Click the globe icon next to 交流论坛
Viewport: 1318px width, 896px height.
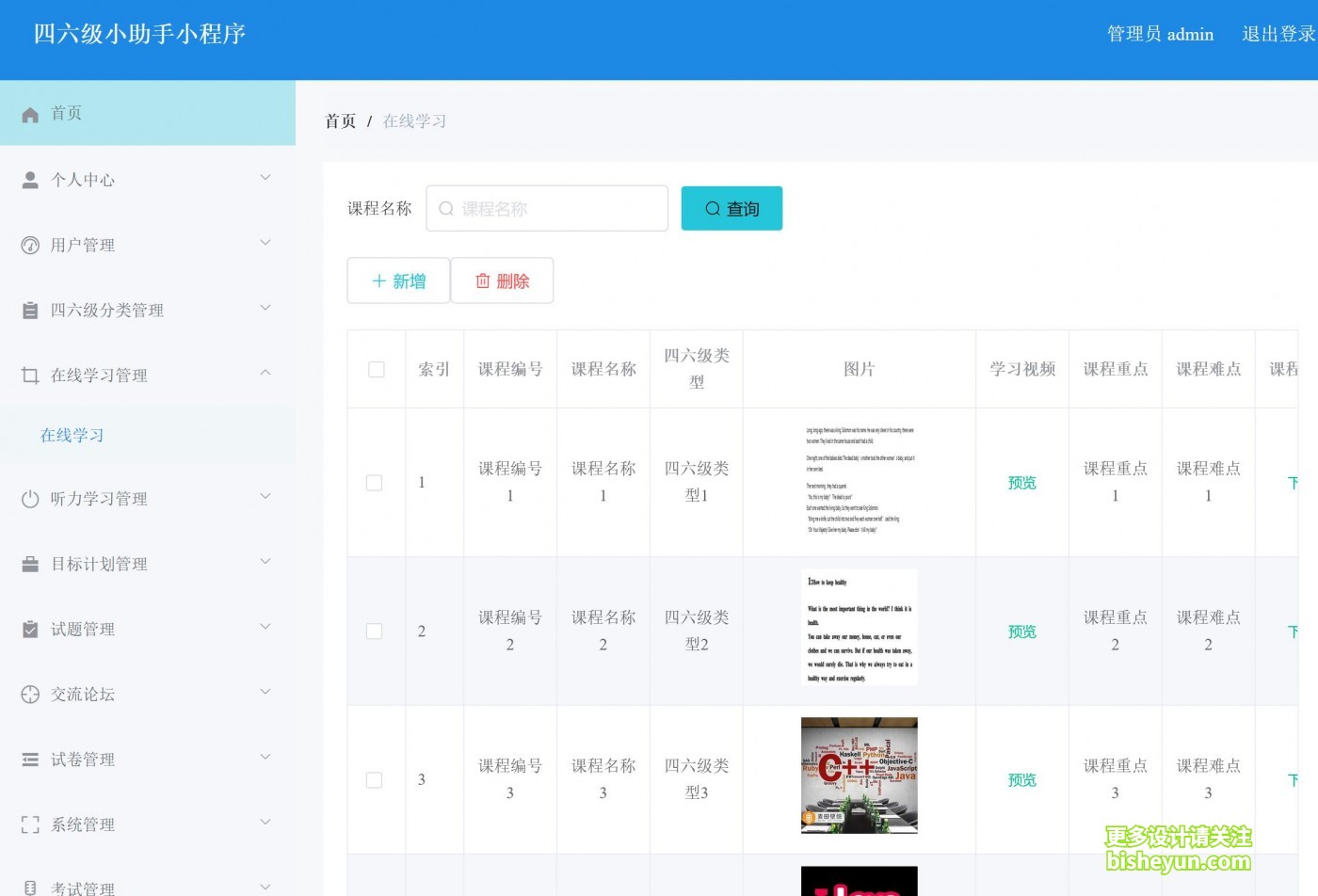tap(29, 693)
